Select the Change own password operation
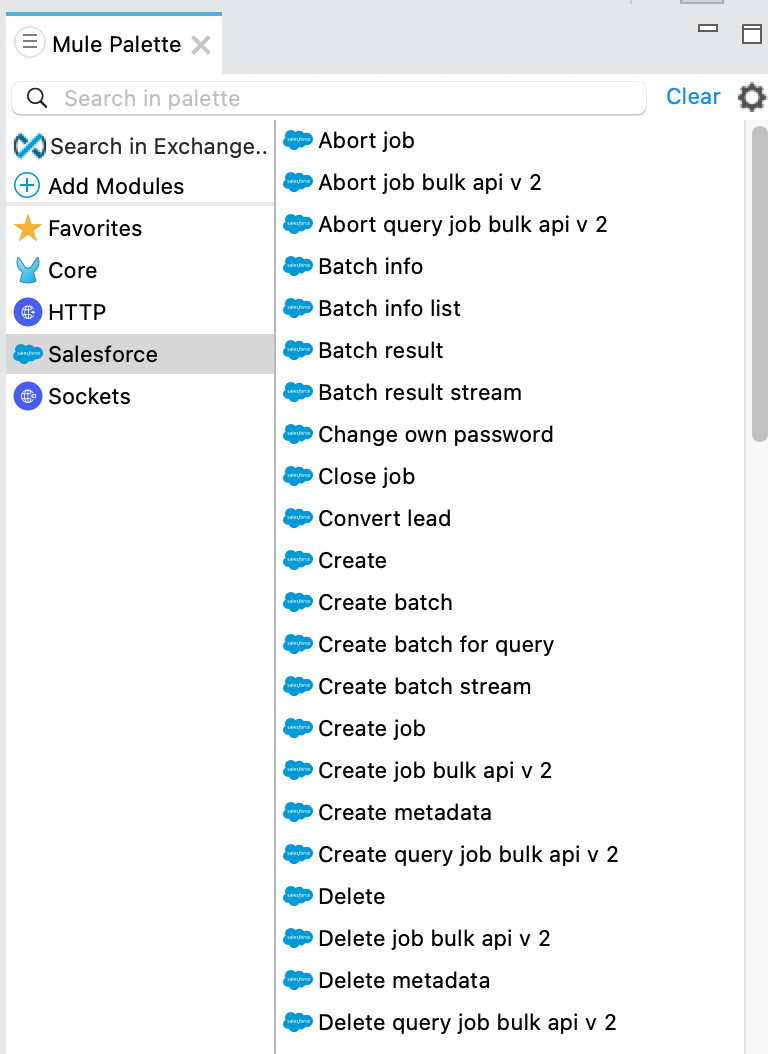This screenshot has height=1054, width=768. [x=435, y=434]
